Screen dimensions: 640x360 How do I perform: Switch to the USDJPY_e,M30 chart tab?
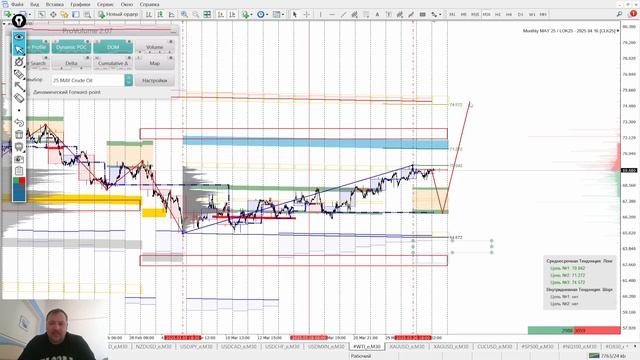pyautogui.click(x=196, y=347)
